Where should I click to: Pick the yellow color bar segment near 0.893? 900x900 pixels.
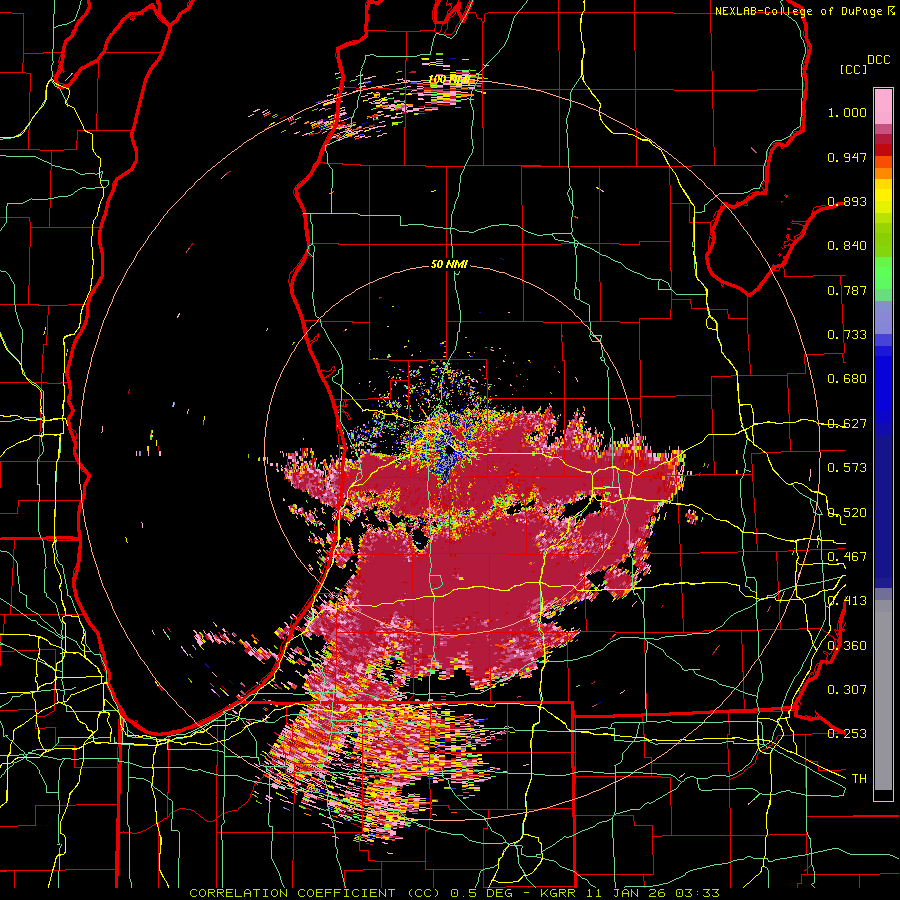883,197
